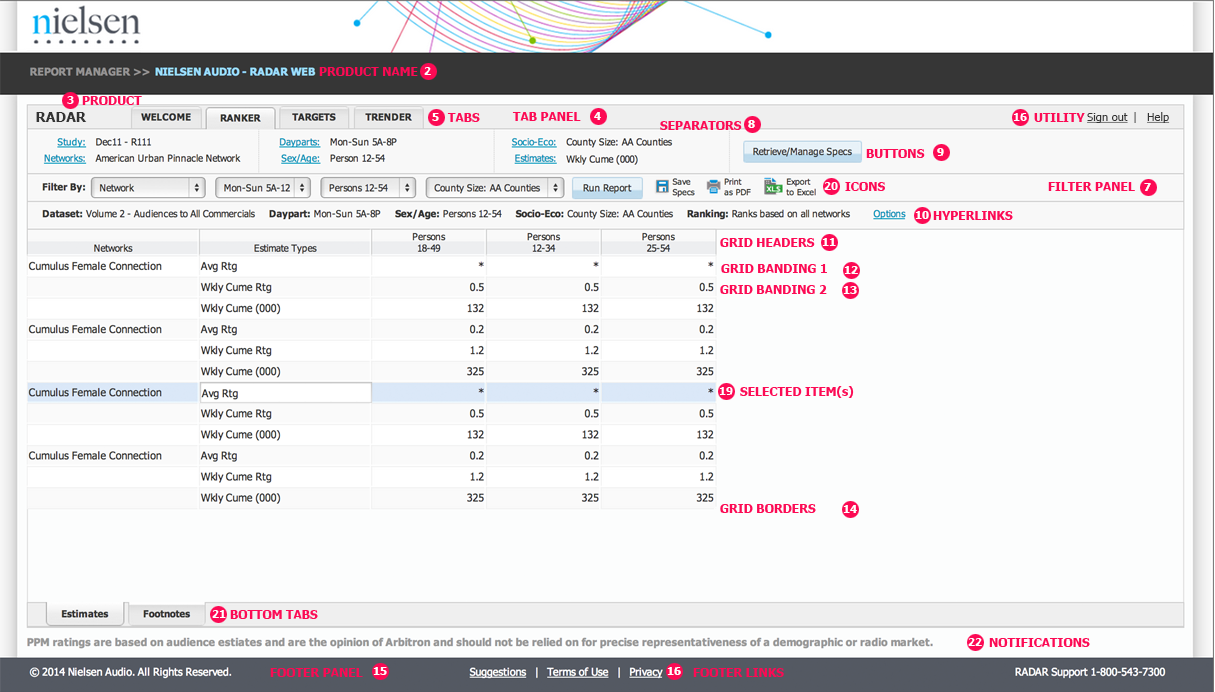Click the Retrieve/Manage Specs button
The image size is (1215, 692).
[803, 152]
